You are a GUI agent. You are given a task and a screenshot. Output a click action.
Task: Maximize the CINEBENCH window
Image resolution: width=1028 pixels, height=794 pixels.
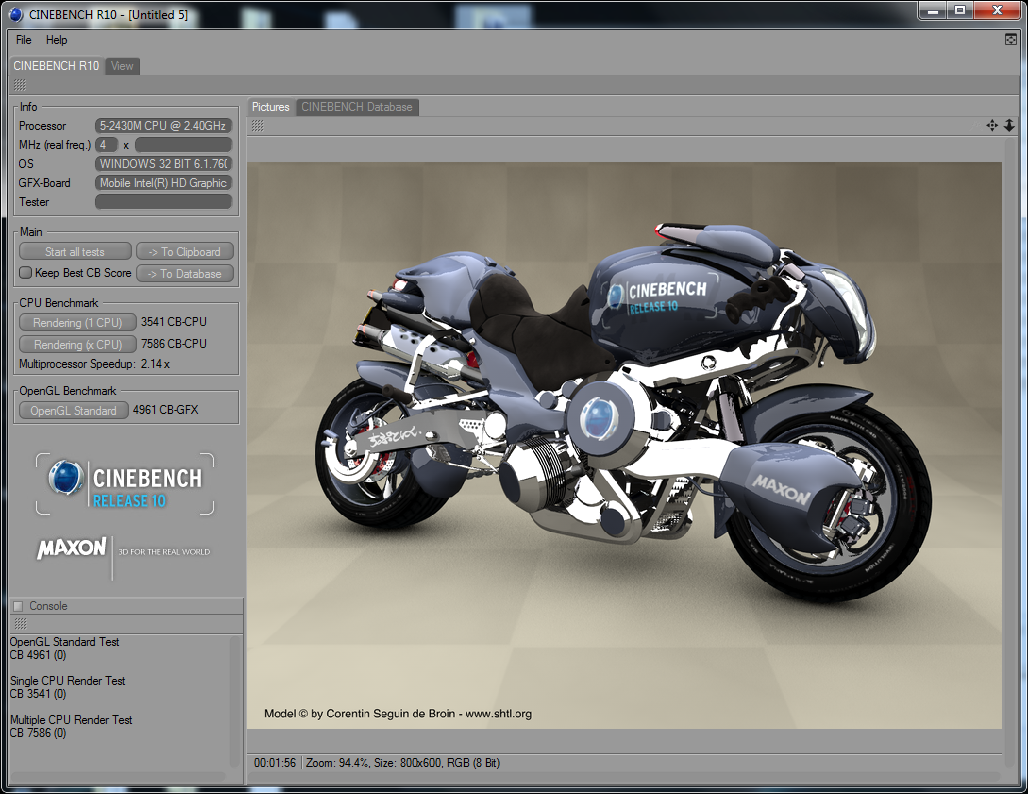click(x=960, y=10)
